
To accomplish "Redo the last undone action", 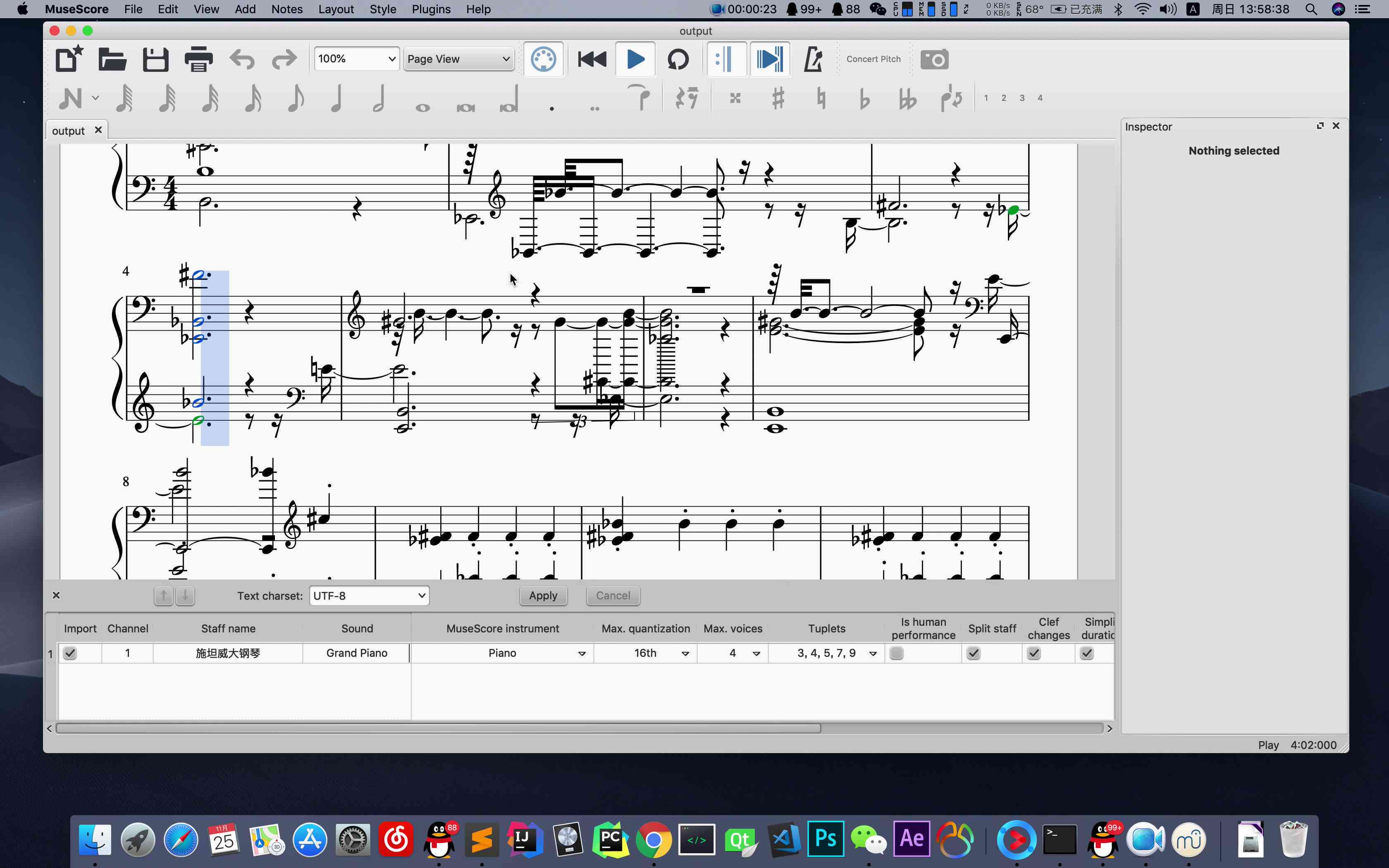I will coord(284,59).
